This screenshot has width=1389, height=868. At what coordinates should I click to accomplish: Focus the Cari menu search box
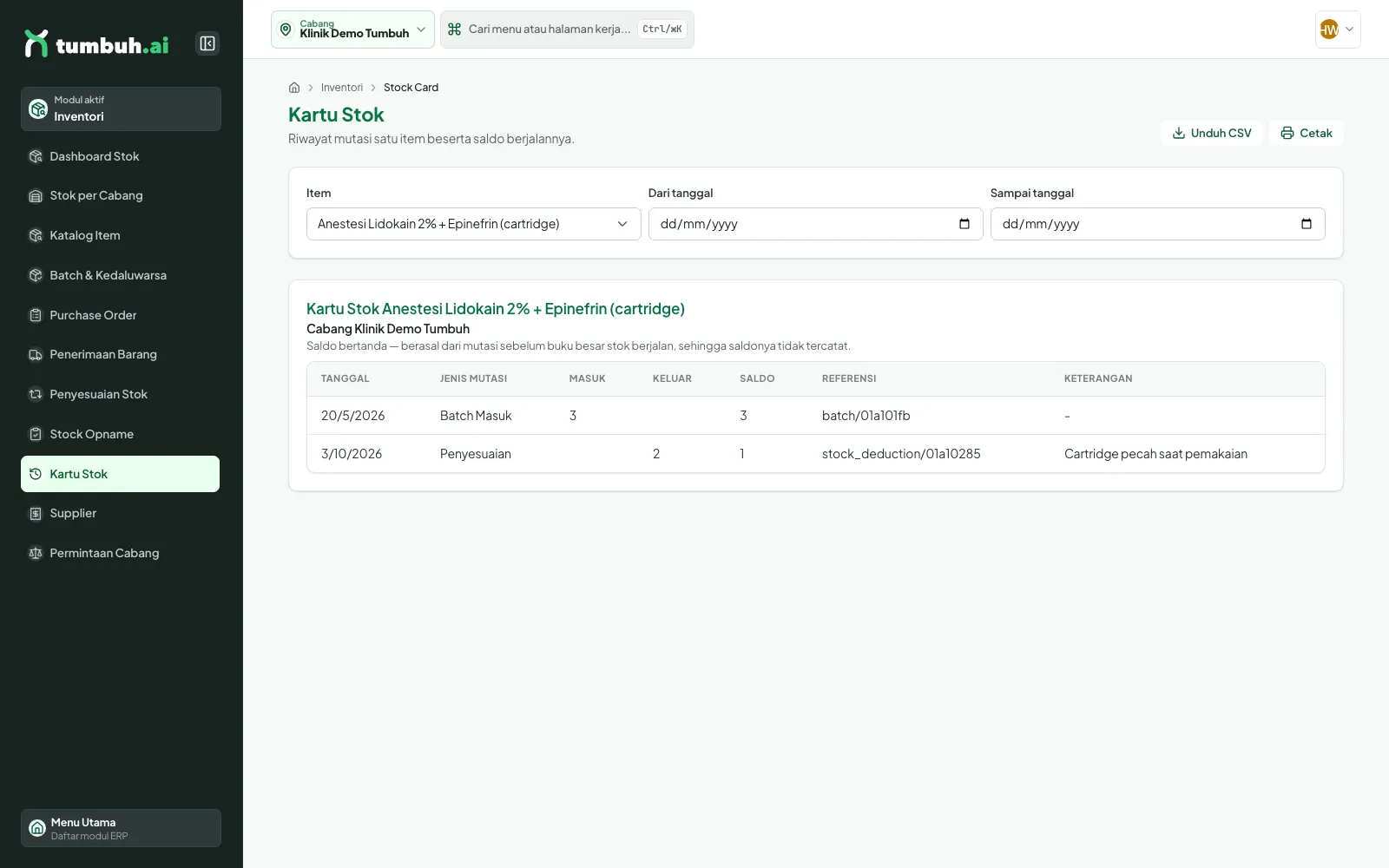pyautogui.click(x=567, y=30)
